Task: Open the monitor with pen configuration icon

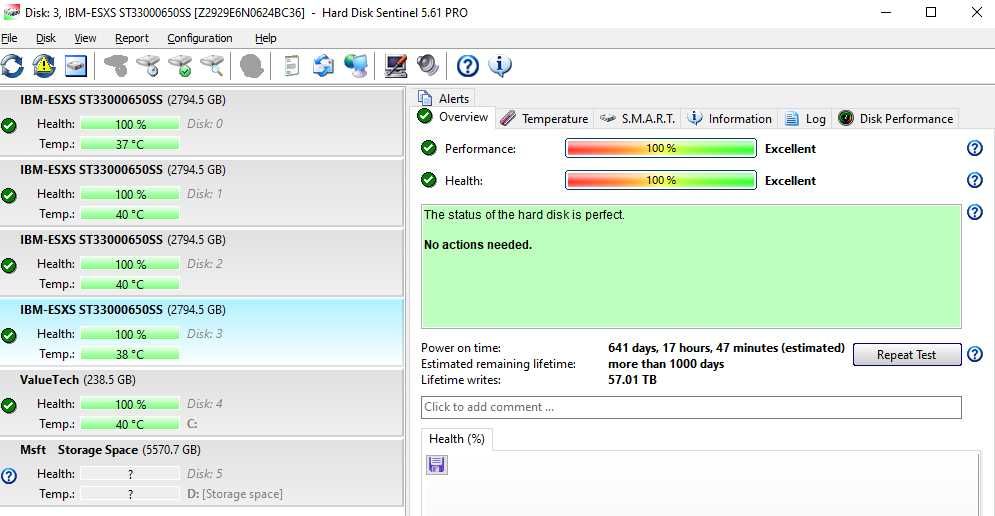Action: pyautogui.click(x=396, y=65)
